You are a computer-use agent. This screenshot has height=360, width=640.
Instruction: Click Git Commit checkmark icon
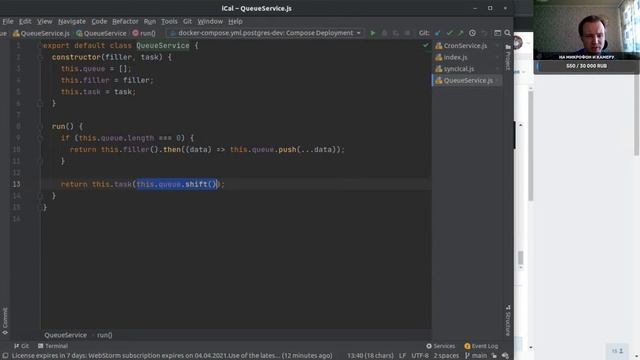pos(449,33)
